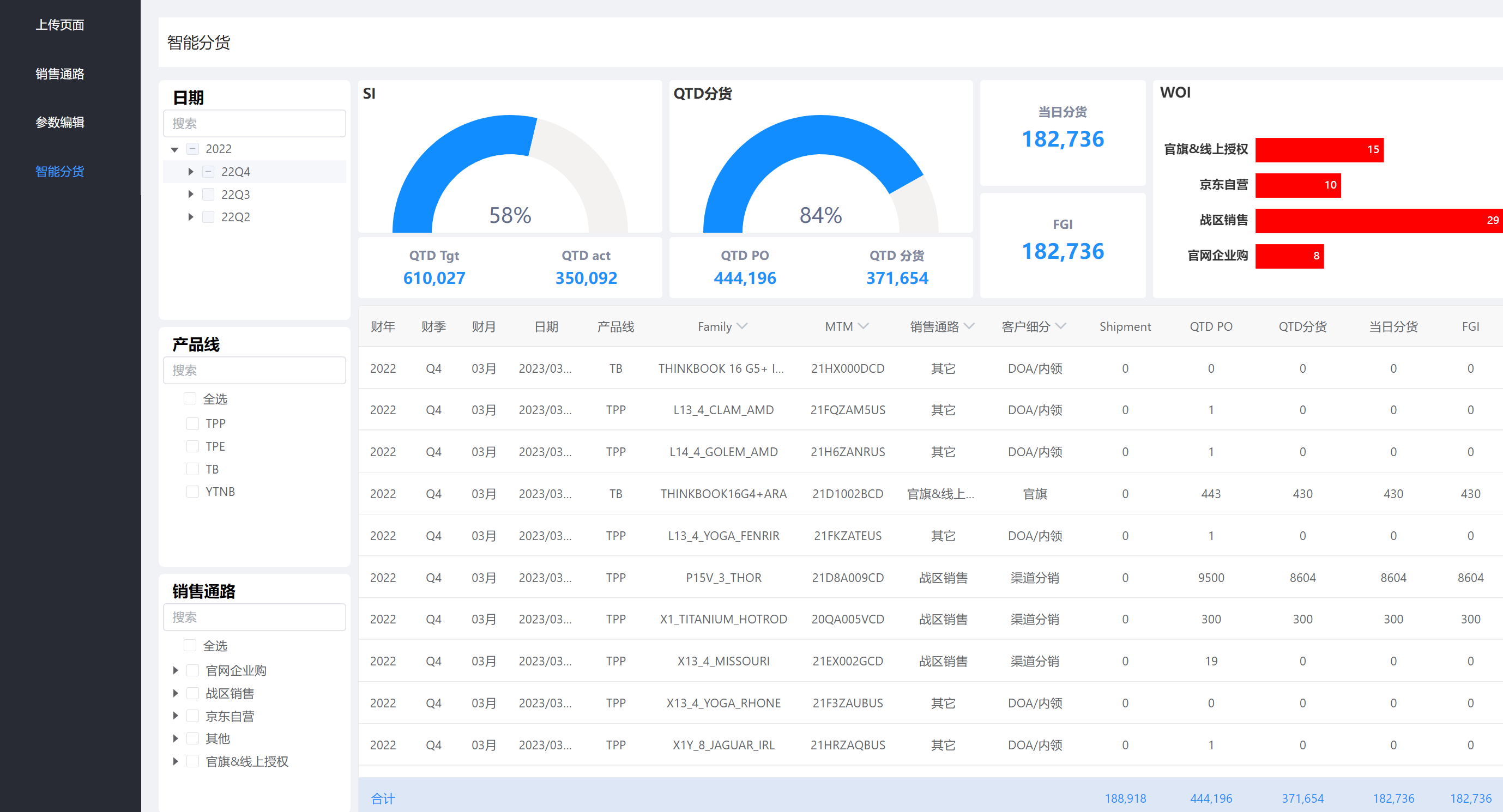Check 全选 in the 销售通路 filter
Image resolution: width=1503 pixels, height=812 pixels.
coord(190,645)
